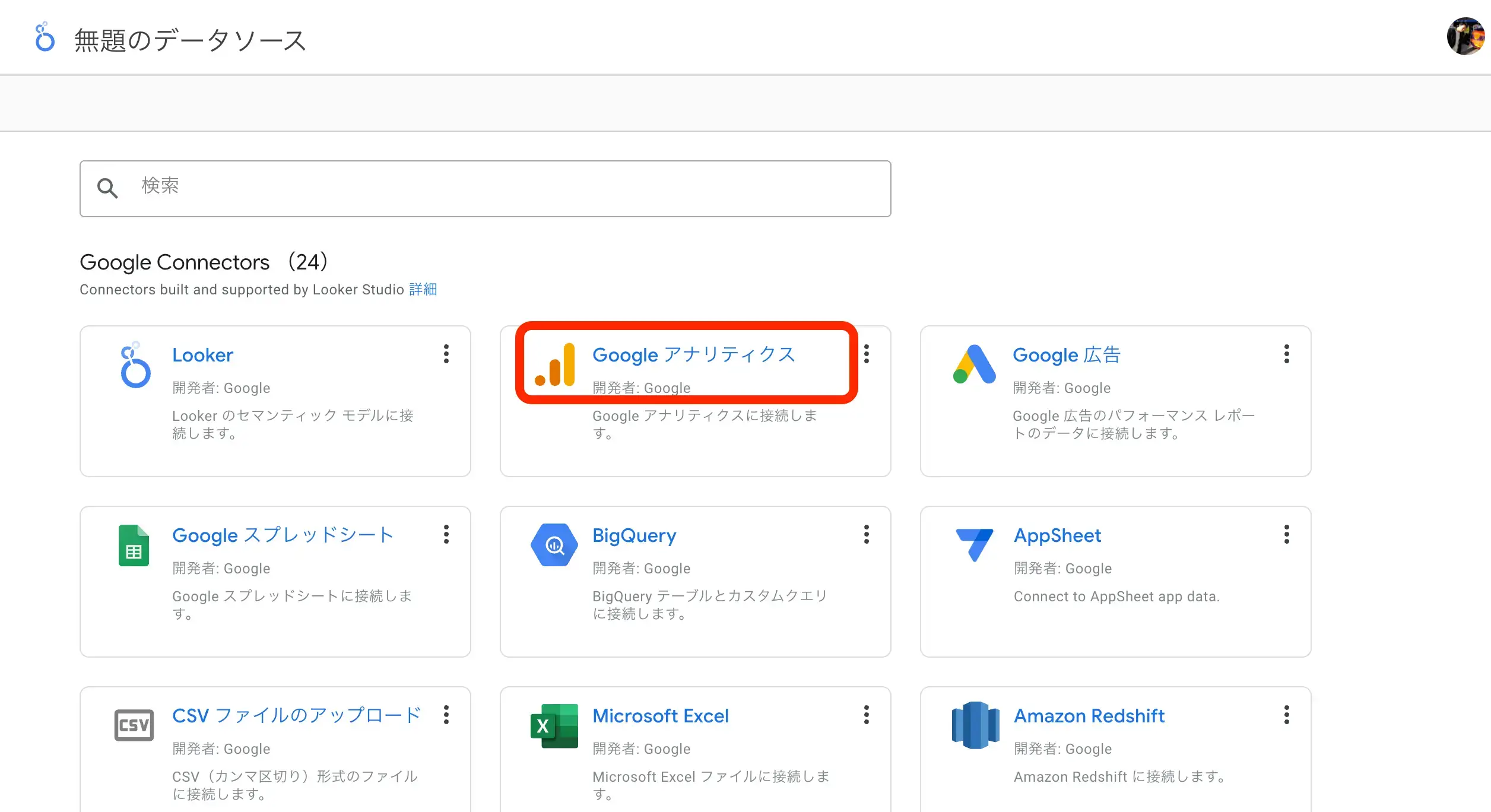Click the Amazon Redshift icon
This screenshot has height=812, width=1491.
coord(975,725)
